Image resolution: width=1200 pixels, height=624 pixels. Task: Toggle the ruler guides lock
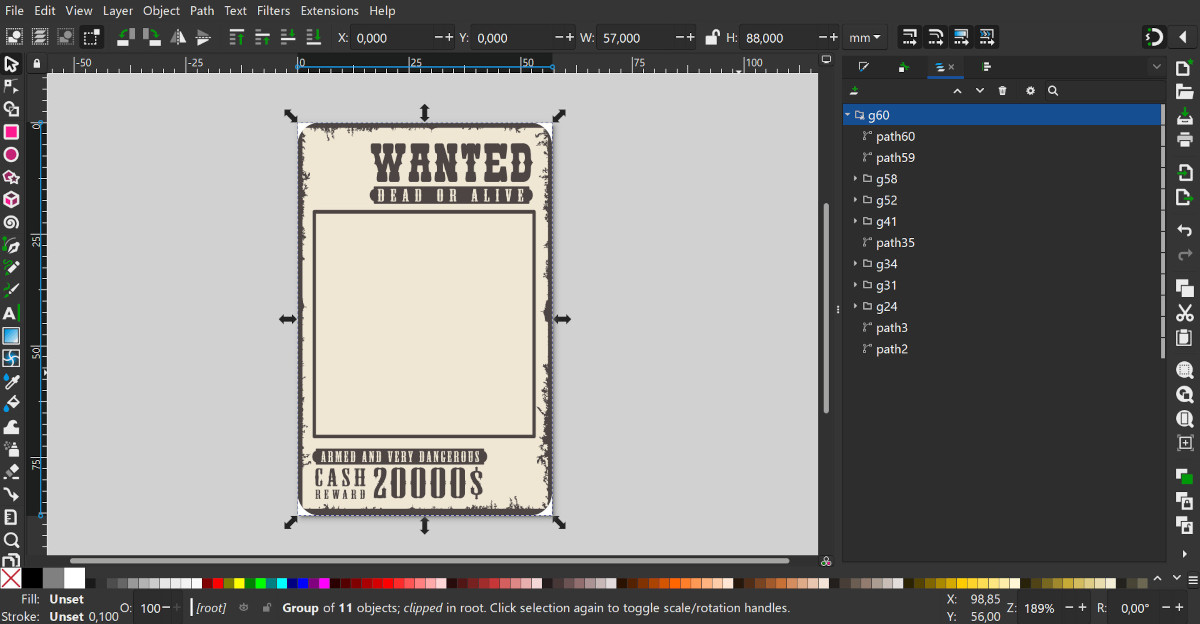[x=37, y=63]
